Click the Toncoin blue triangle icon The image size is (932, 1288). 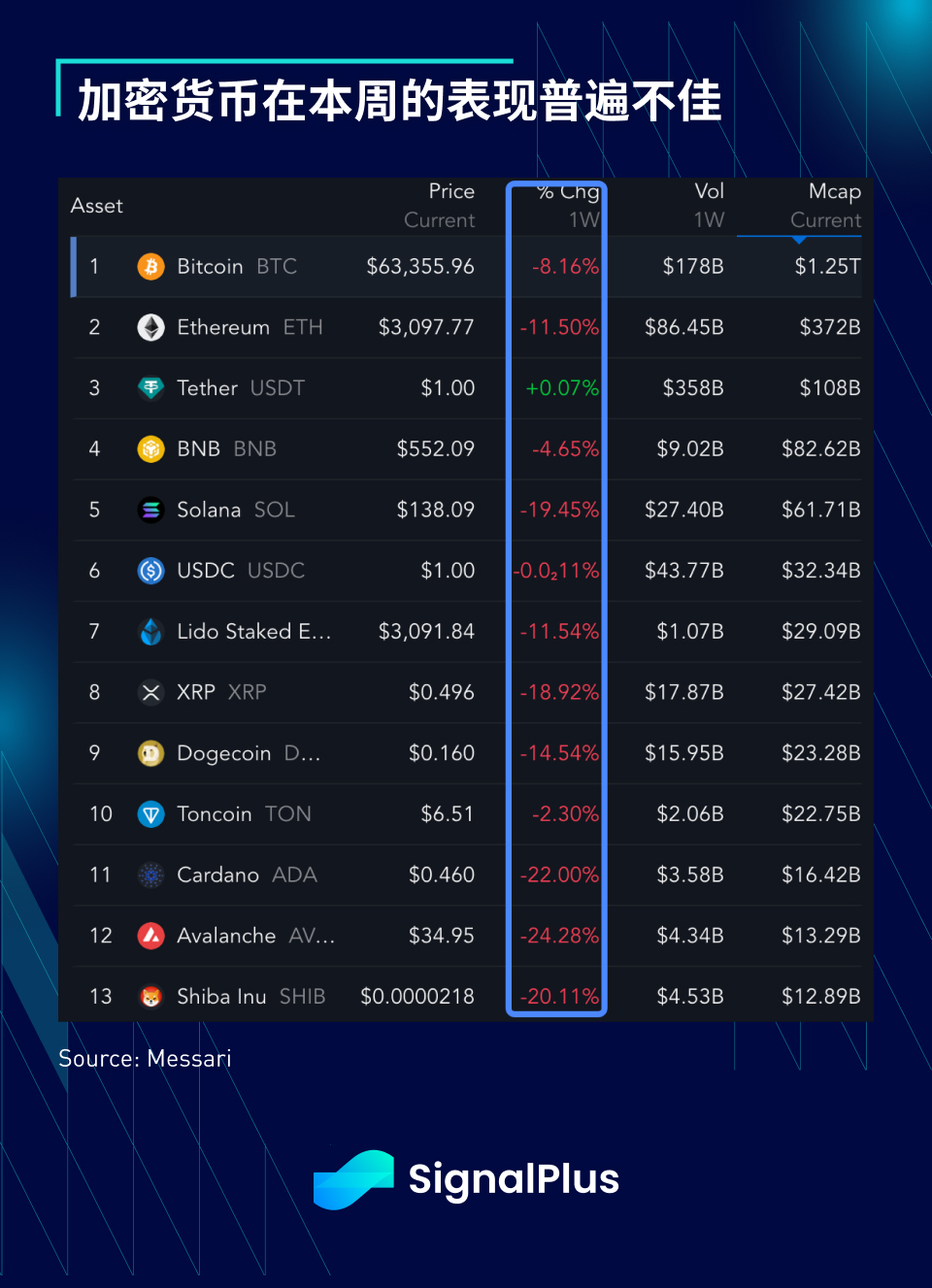tap(150, 814)
